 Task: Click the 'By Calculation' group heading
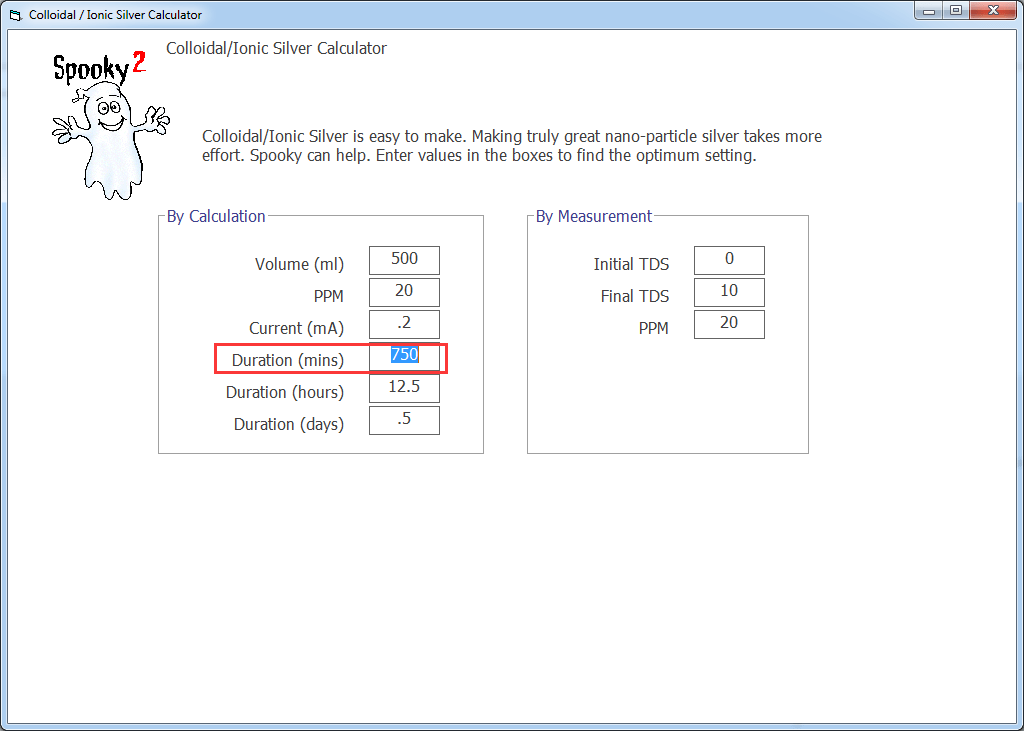point(216,216)
